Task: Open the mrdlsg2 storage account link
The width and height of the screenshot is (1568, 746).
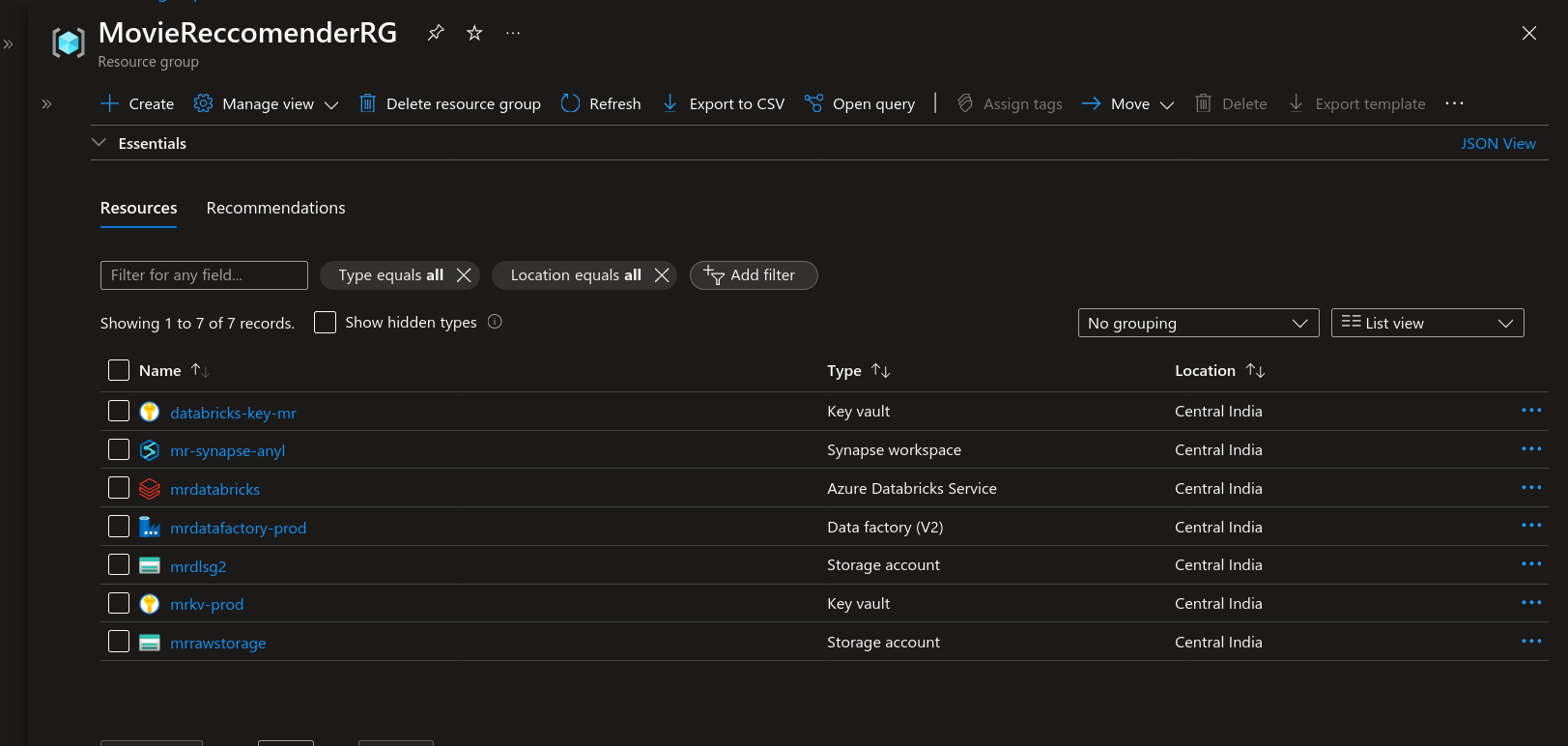Action: click(198, 566)
